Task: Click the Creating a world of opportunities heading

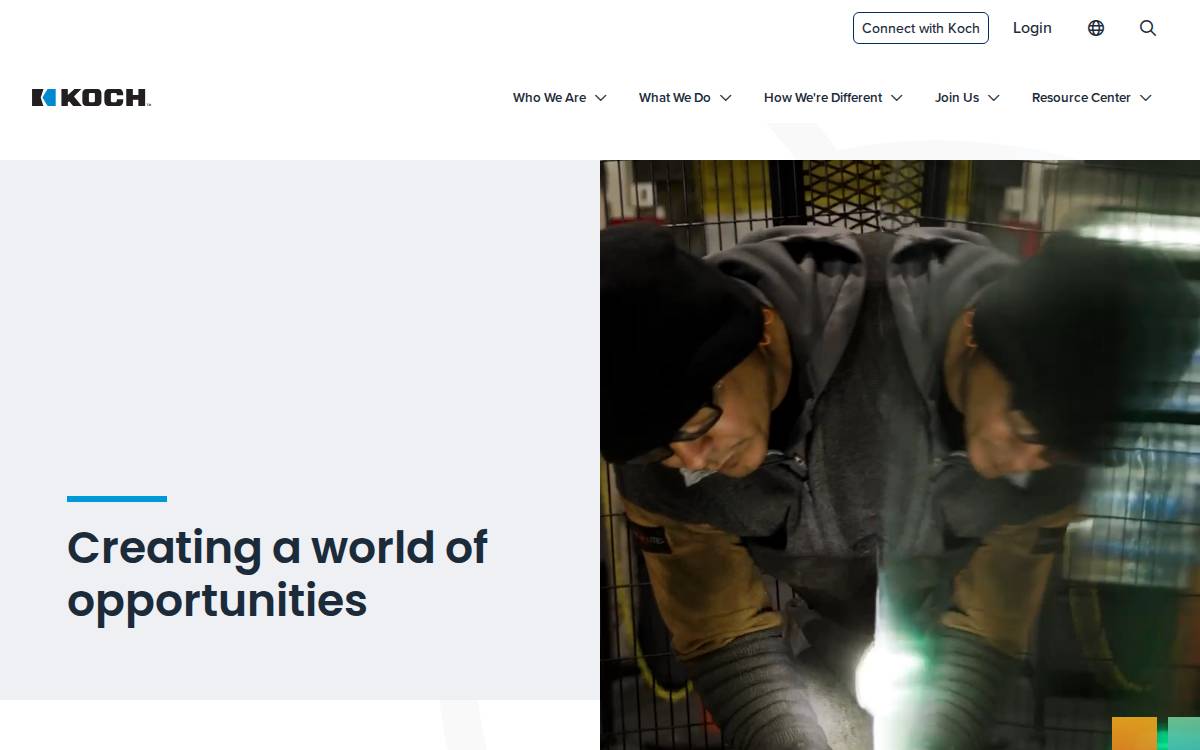Action: [x=277, y=574]
